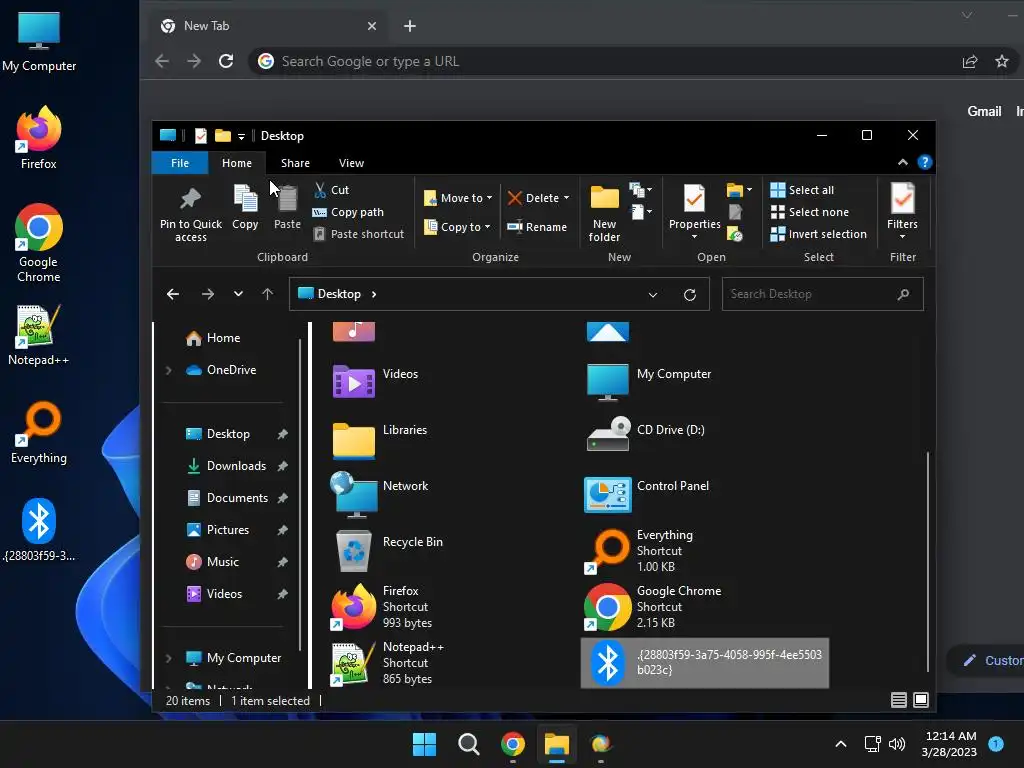Click Home in navigation pane
The image size is (1024, 768).
point(223,338)
